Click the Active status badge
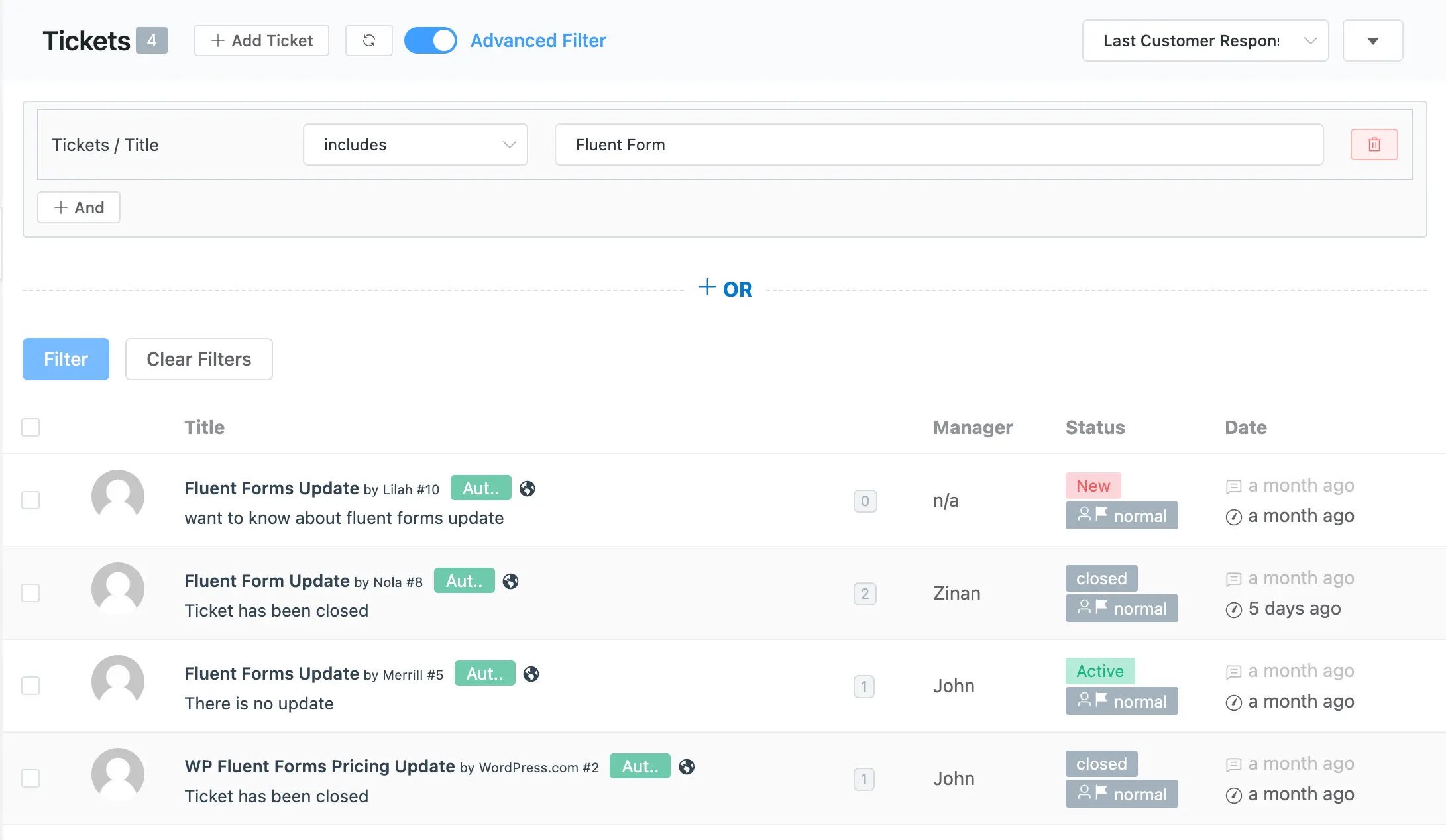1446x840 pixels. (x=1100, y=671)
